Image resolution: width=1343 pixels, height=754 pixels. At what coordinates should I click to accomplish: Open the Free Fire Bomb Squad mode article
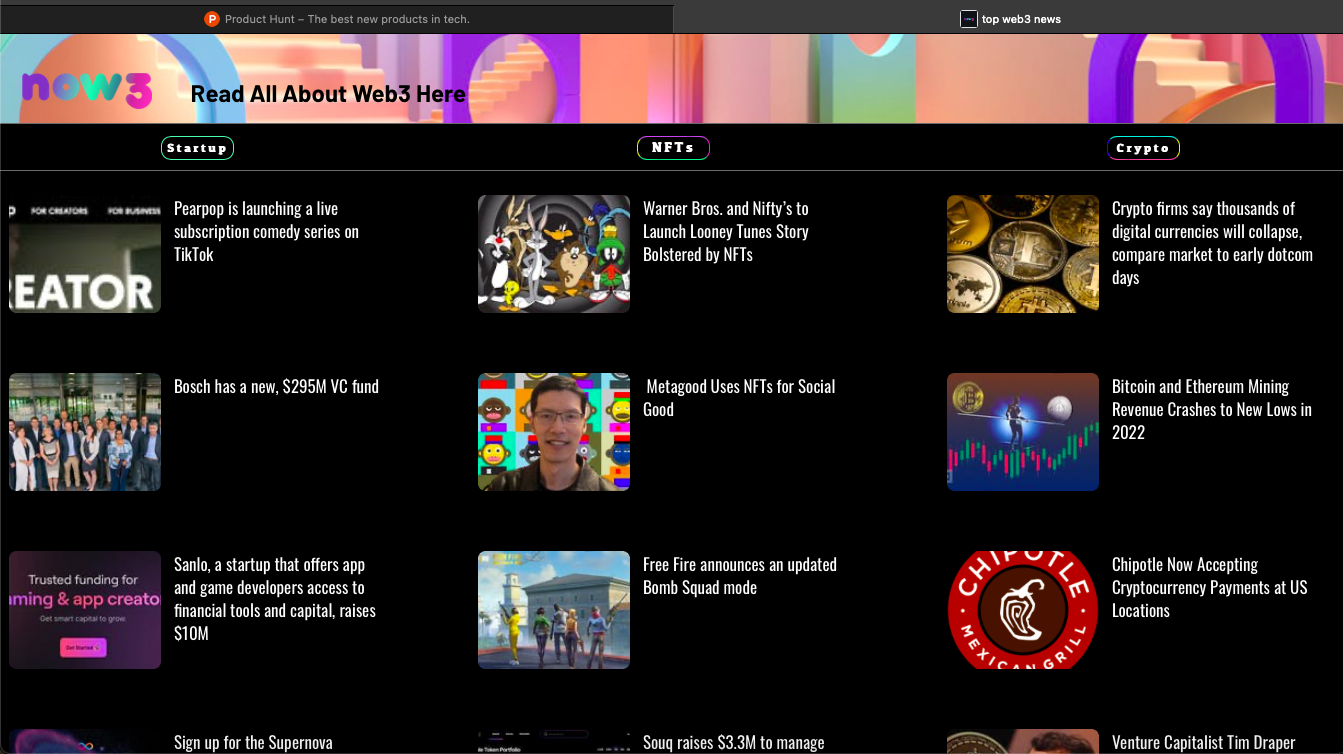[740, 575]
